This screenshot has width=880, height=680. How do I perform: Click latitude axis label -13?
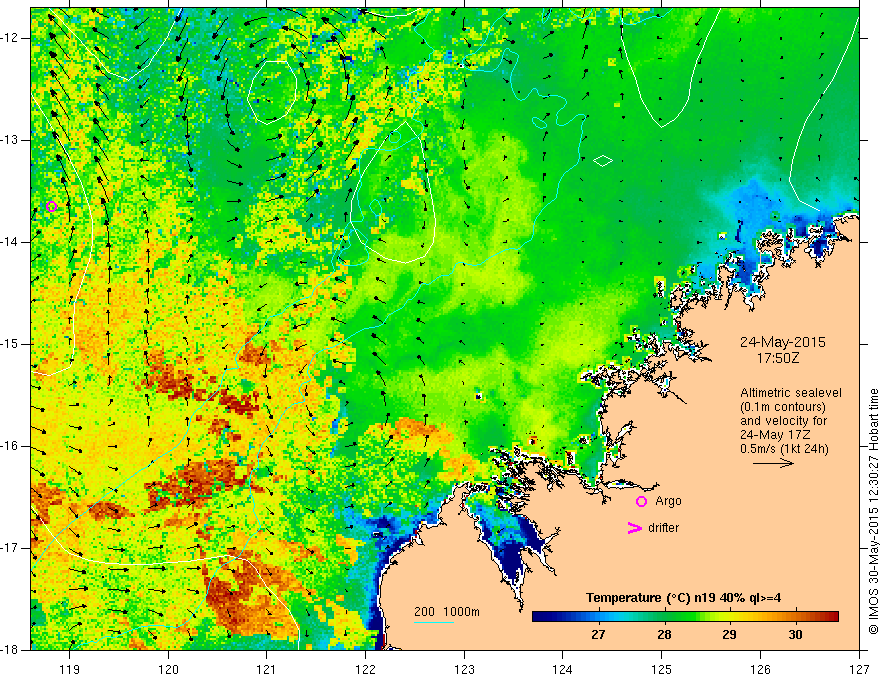tap(11, 140)
